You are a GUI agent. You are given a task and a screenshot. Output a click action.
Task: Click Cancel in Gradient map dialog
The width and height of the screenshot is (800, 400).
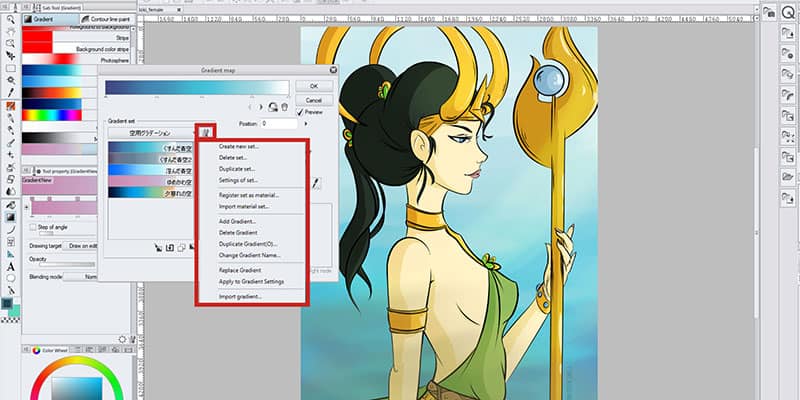coord(314,100)
